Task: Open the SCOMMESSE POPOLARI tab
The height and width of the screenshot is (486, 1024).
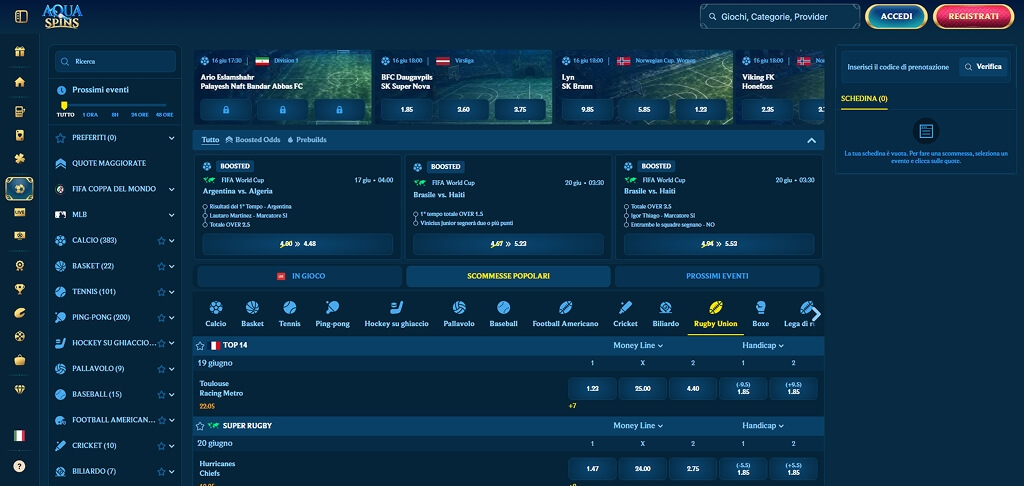Action: [508, 276]
